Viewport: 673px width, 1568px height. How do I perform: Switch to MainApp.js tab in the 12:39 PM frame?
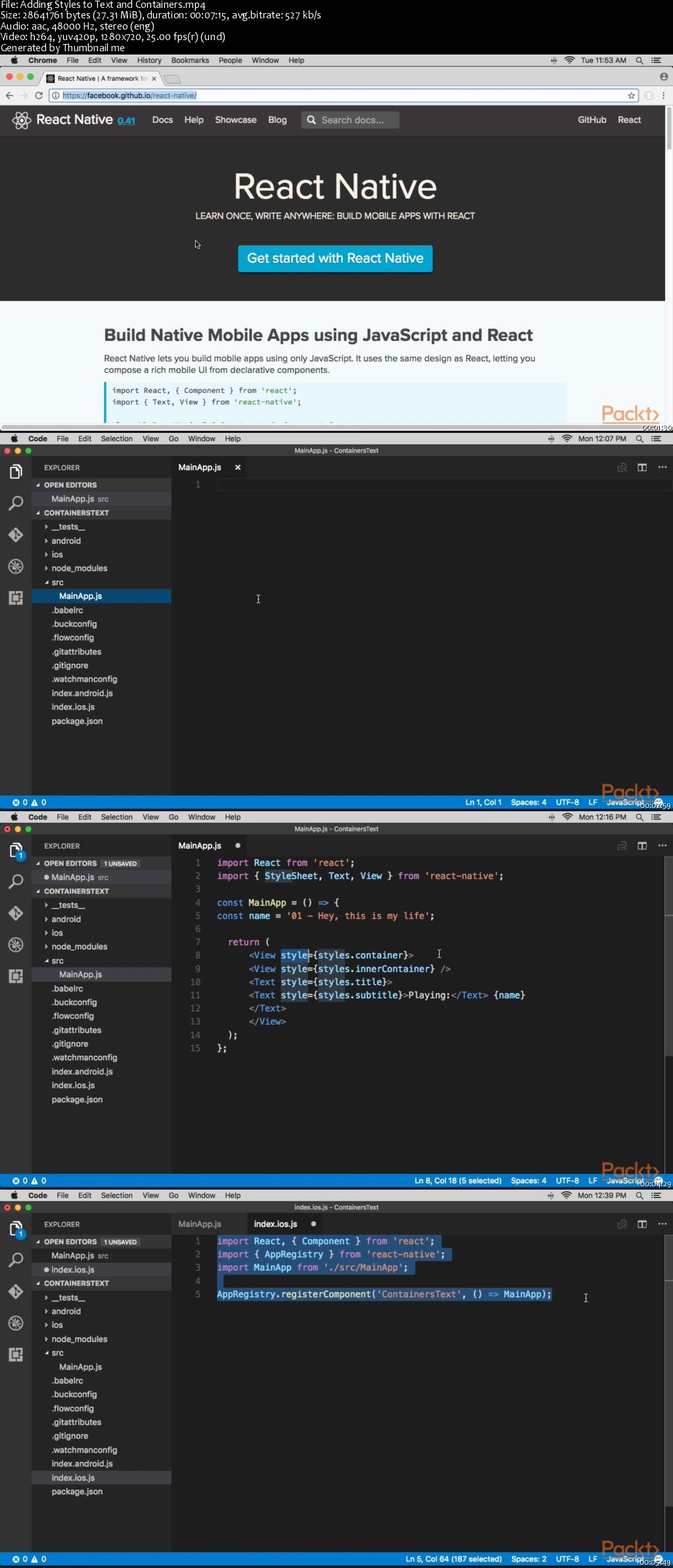click(x=200, y=1224)
